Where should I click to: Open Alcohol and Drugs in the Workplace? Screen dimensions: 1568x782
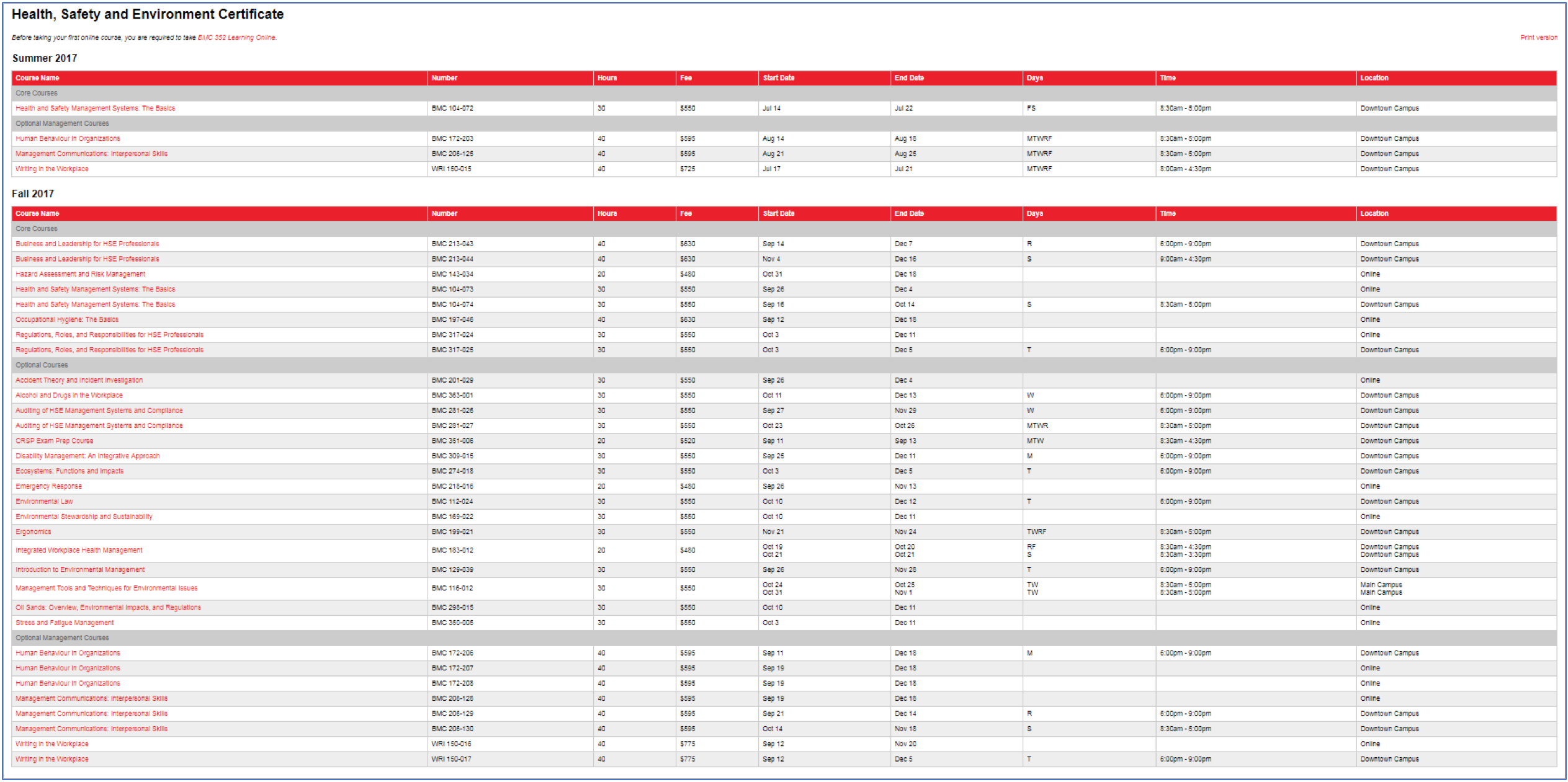point(69,396)
